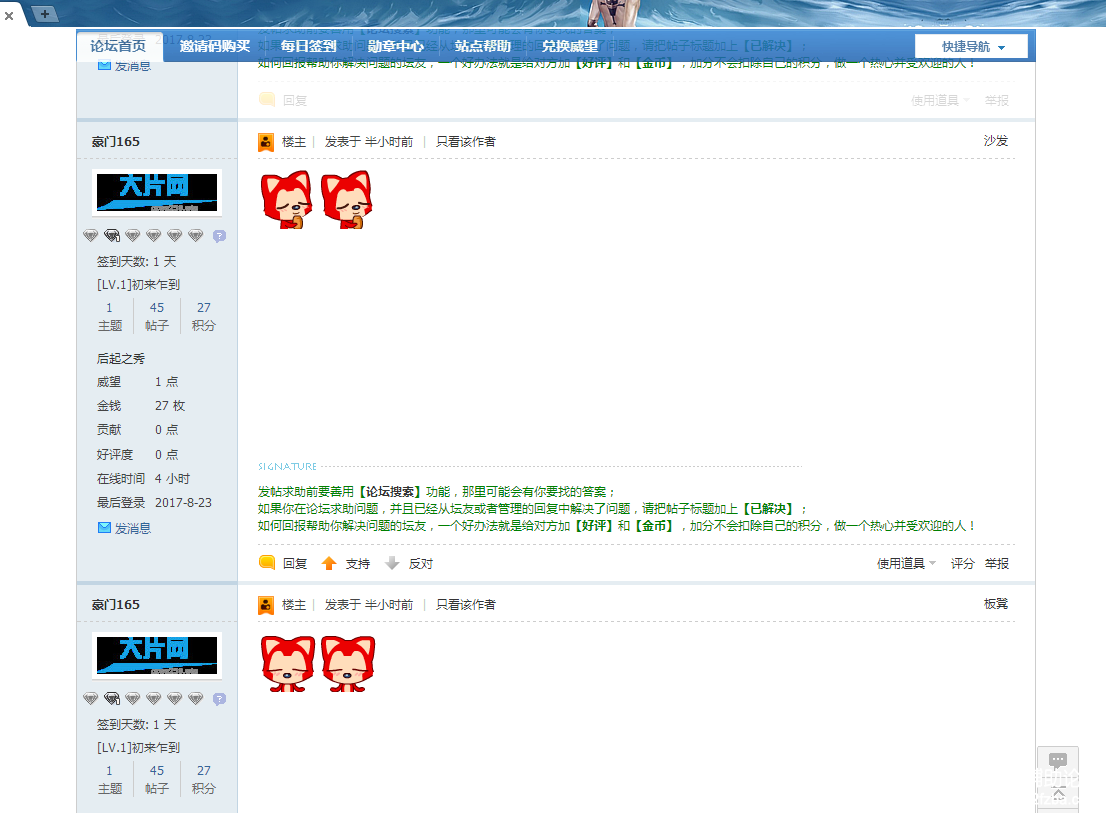This screenshot has height=813, width=1106.
Task: Click 签到天数: 1 天 in 沙发 sidebar
Action: (x=137, y=262)
